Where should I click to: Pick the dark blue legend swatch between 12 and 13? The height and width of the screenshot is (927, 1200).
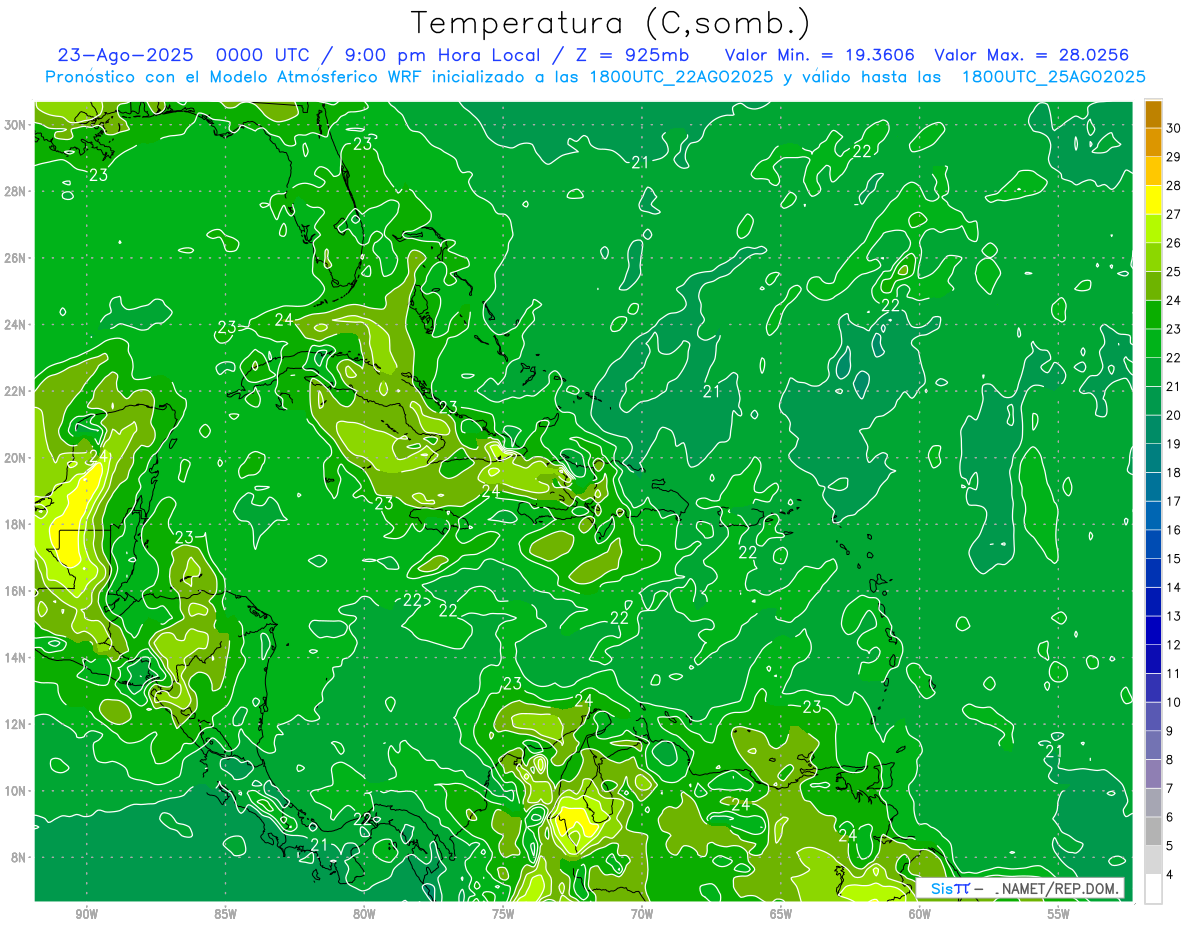click(1153, 630)
